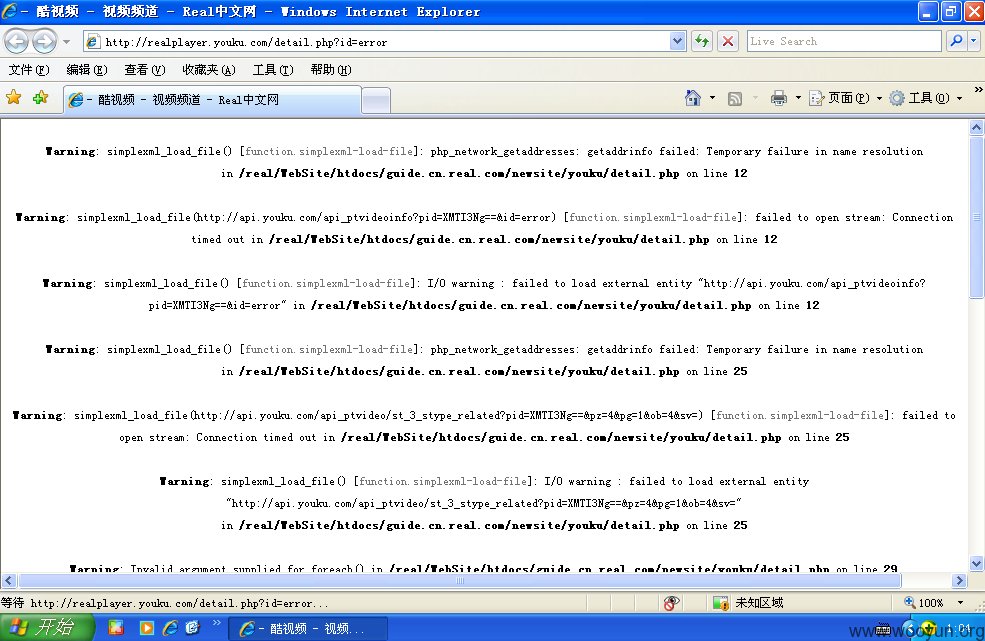Go forward with the Forward arrow button
Image resolution: width=985 pixels, height=641 pixels.
[x=44, y=41]
